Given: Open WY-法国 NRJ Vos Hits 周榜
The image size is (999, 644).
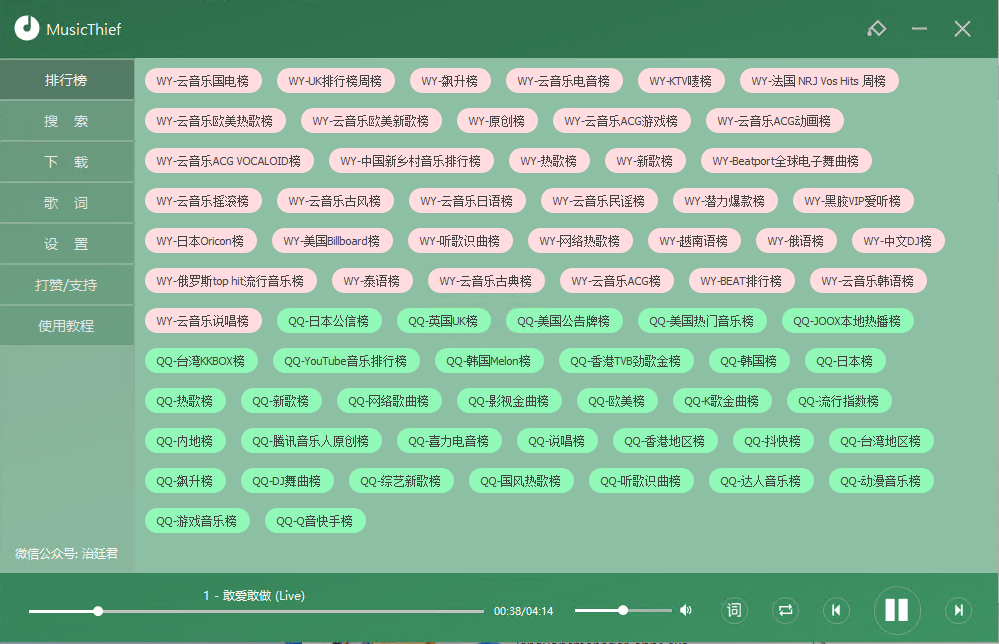Looking at the screenshot, I should pos(819,81).
